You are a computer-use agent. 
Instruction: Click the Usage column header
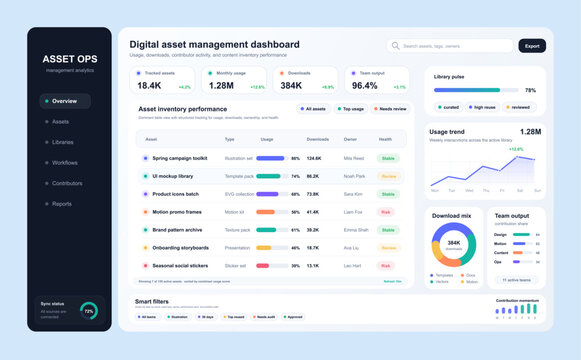tap(267, 139)
